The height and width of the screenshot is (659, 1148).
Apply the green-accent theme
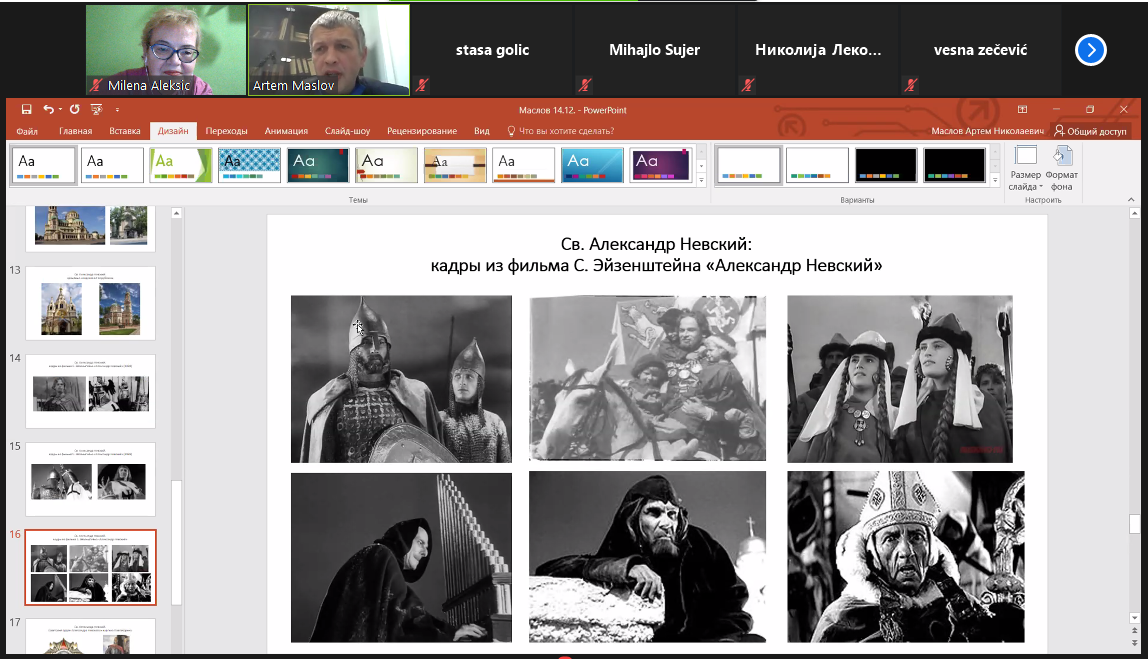pyautogui.click(x=181, y=165)
